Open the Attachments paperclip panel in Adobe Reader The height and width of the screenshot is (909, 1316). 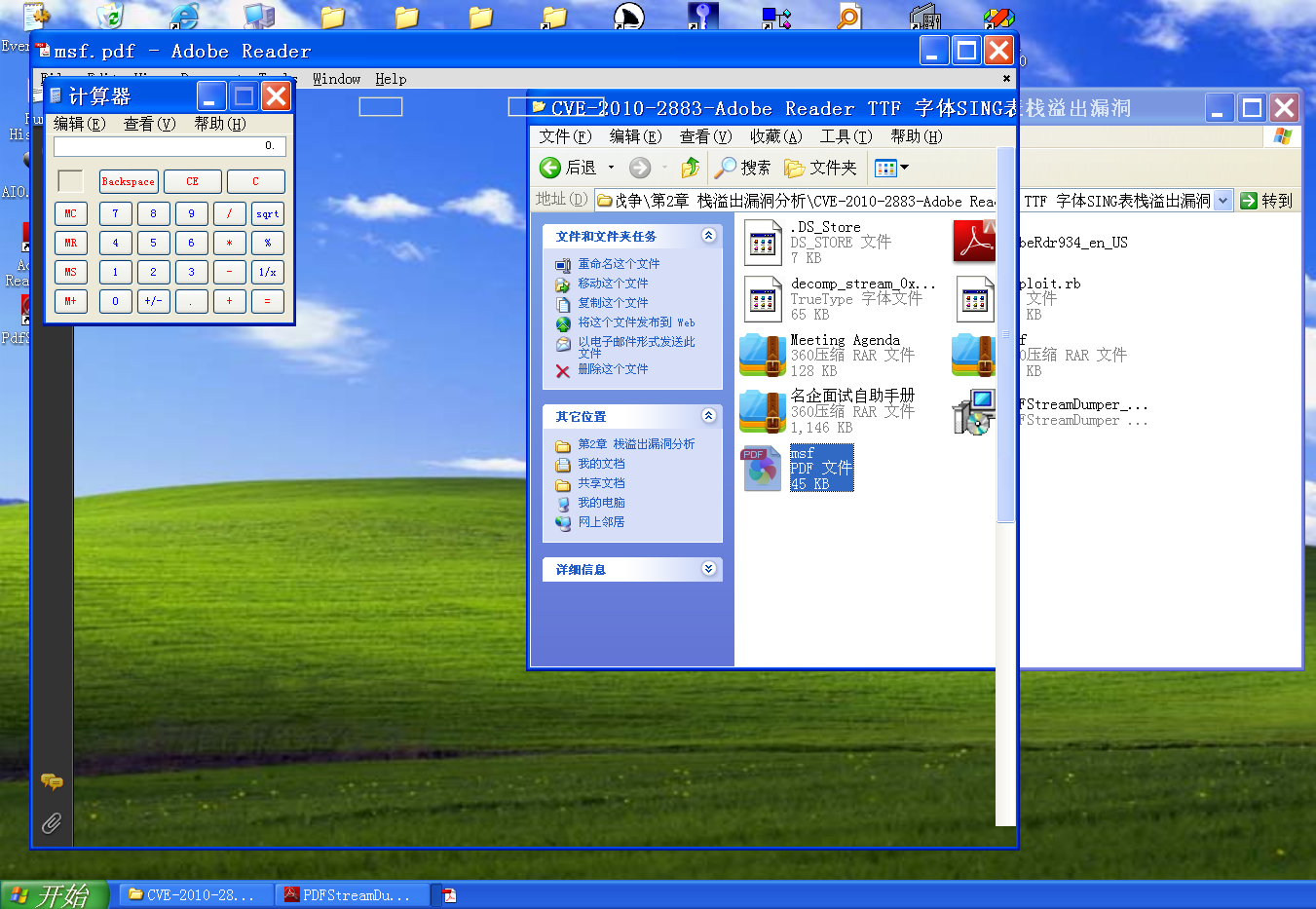[x=52, y=823]
